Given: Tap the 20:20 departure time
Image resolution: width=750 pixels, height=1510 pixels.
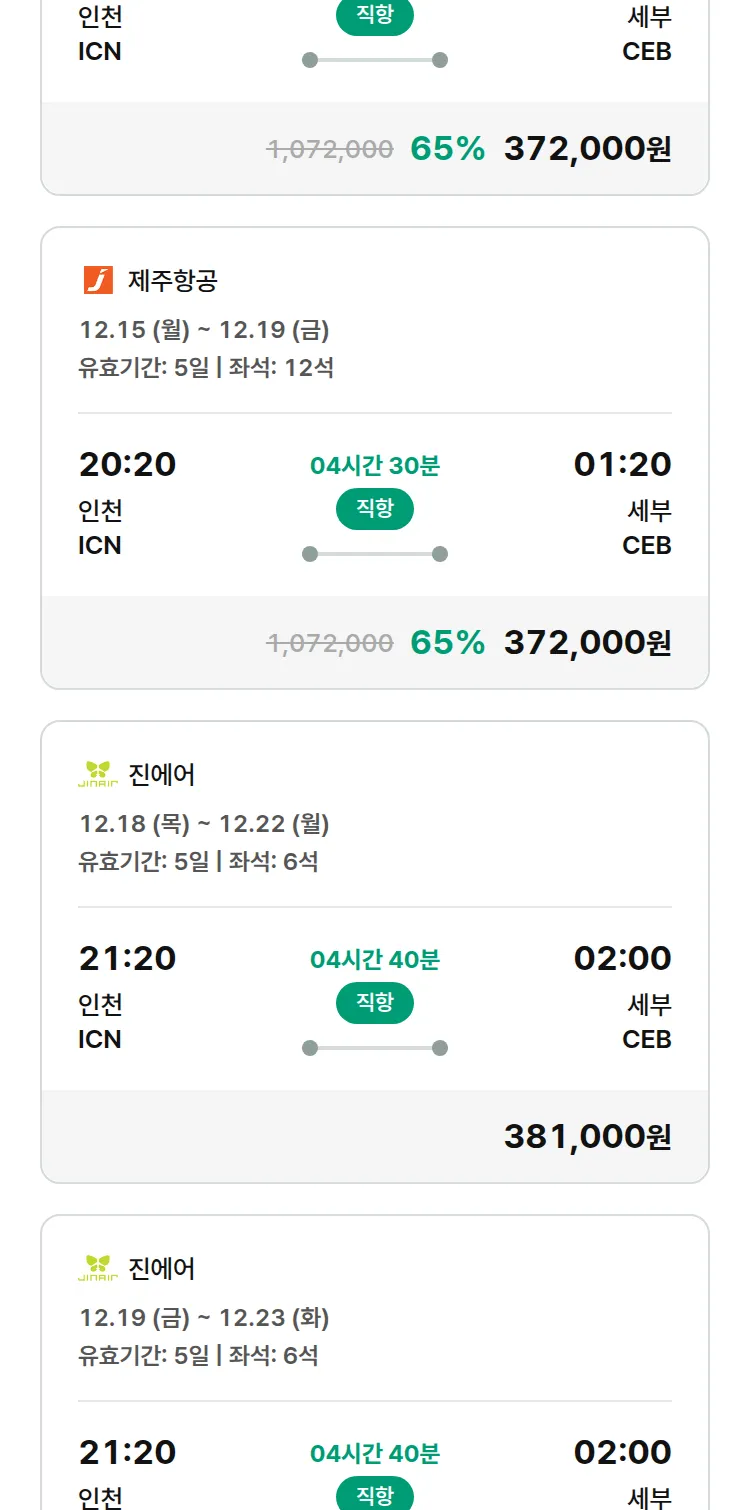Looking at the screenshot, I should pyautogui.click(x=127, y=464).
